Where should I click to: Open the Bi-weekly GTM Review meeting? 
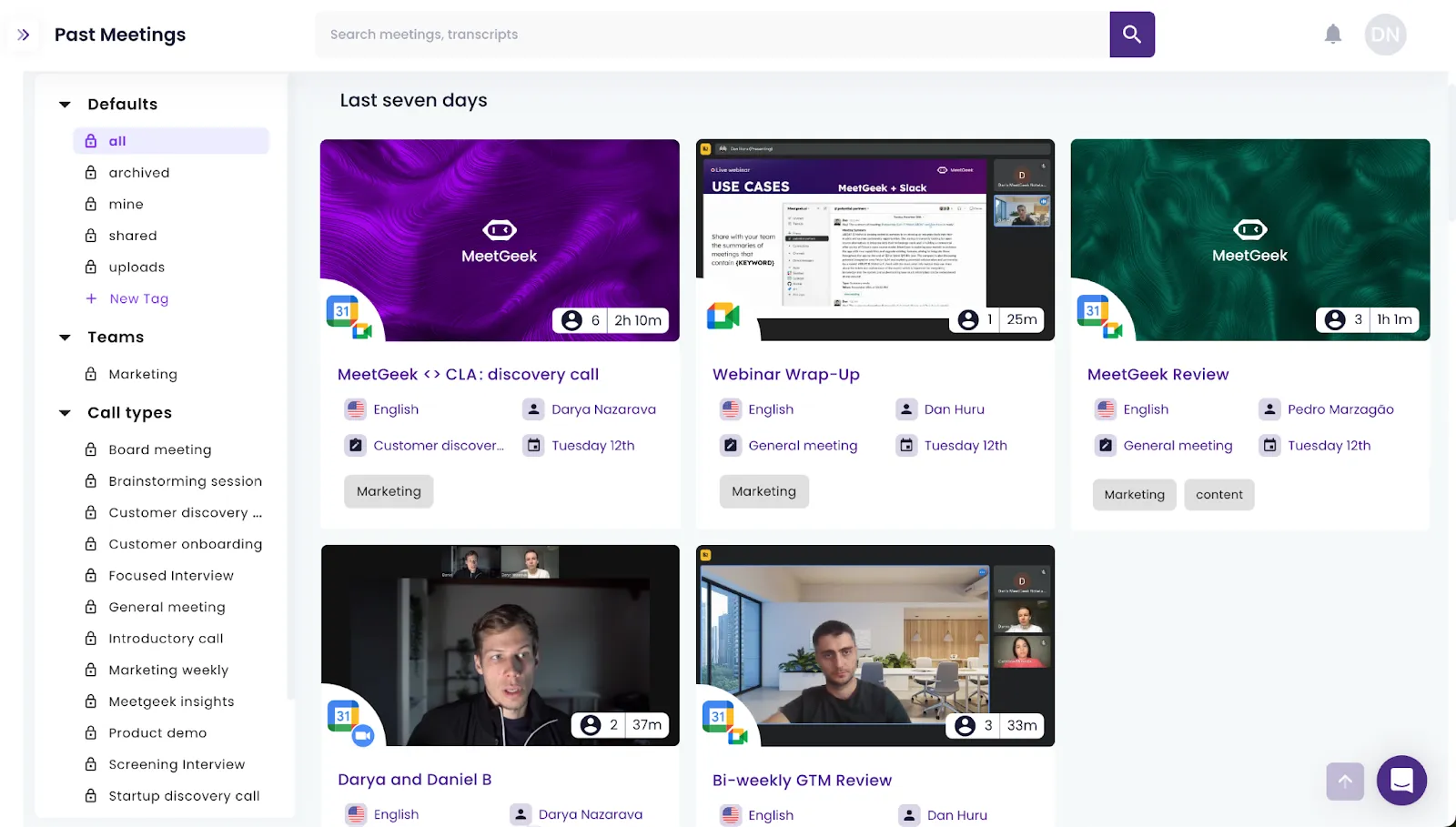click(802, 780)
